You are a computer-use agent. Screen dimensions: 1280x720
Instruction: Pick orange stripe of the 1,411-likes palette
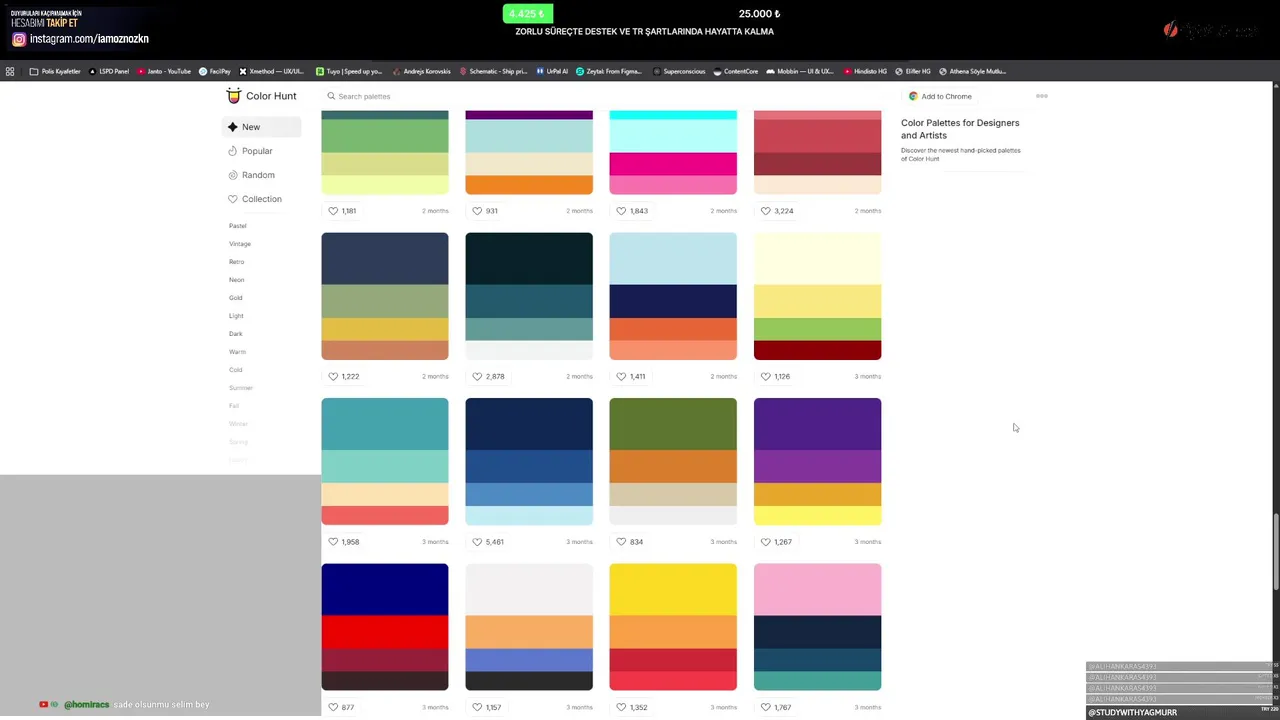pos(673,329)
